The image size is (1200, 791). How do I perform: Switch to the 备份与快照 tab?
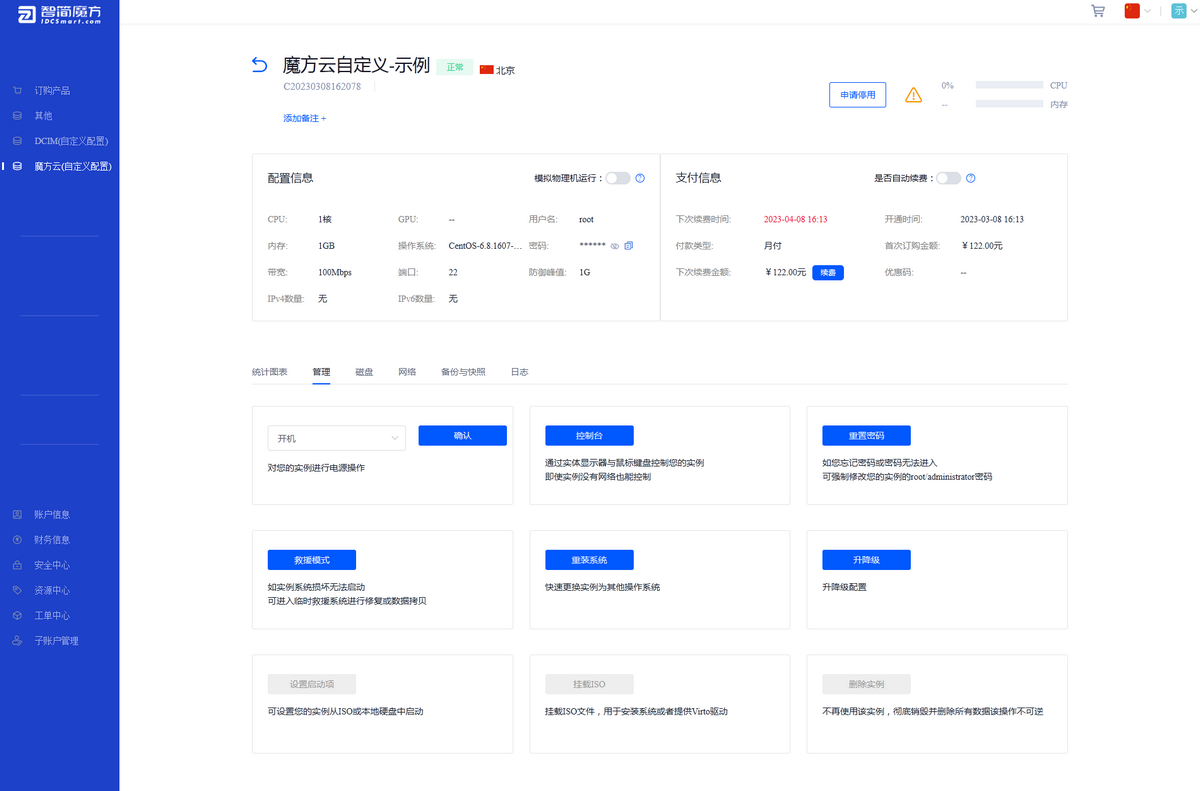tap(463, 372)
